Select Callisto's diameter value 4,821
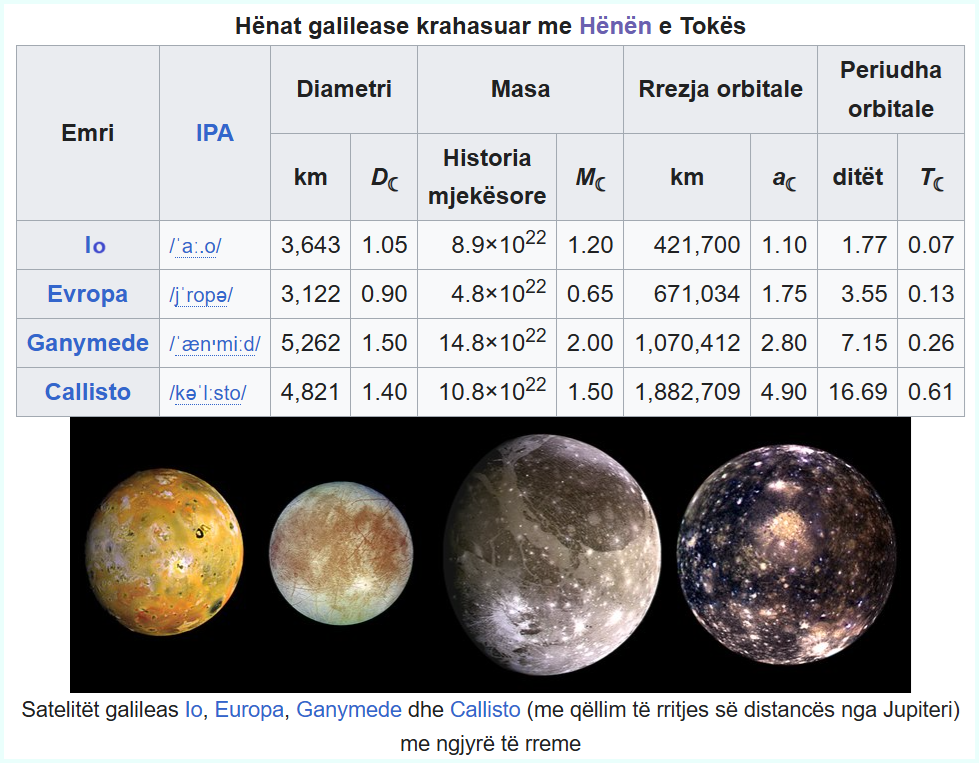Viewport: 979px width, 763px height. click(x=310, y=392)
